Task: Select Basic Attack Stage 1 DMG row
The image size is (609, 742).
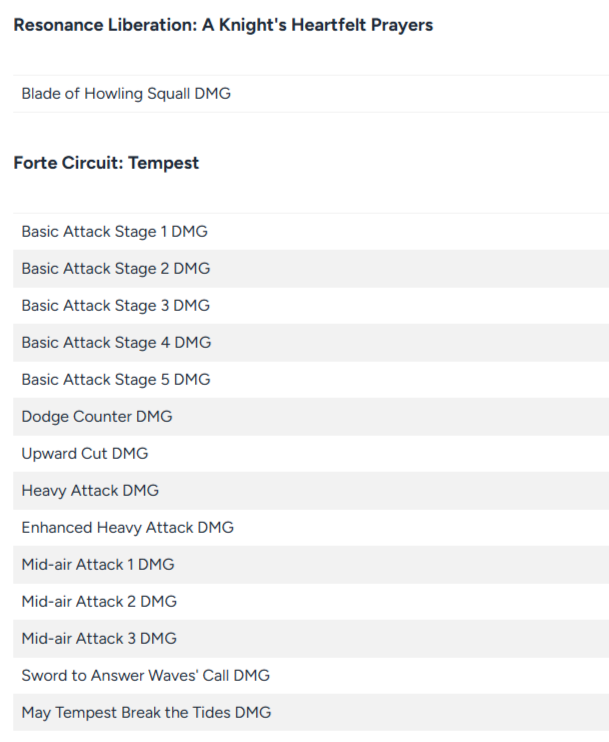Action: (x=114, y=232)
